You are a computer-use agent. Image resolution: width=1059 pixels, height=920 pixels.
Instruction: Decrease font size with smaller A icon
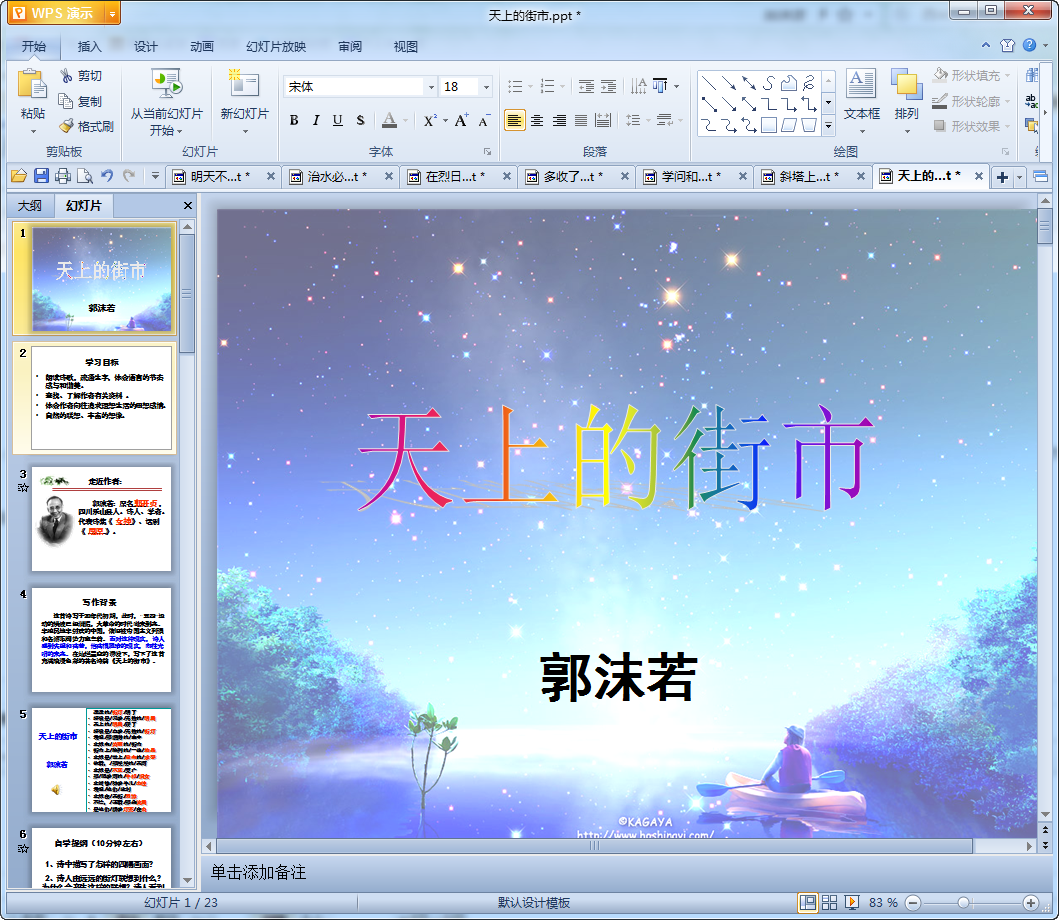click(484, 120)
